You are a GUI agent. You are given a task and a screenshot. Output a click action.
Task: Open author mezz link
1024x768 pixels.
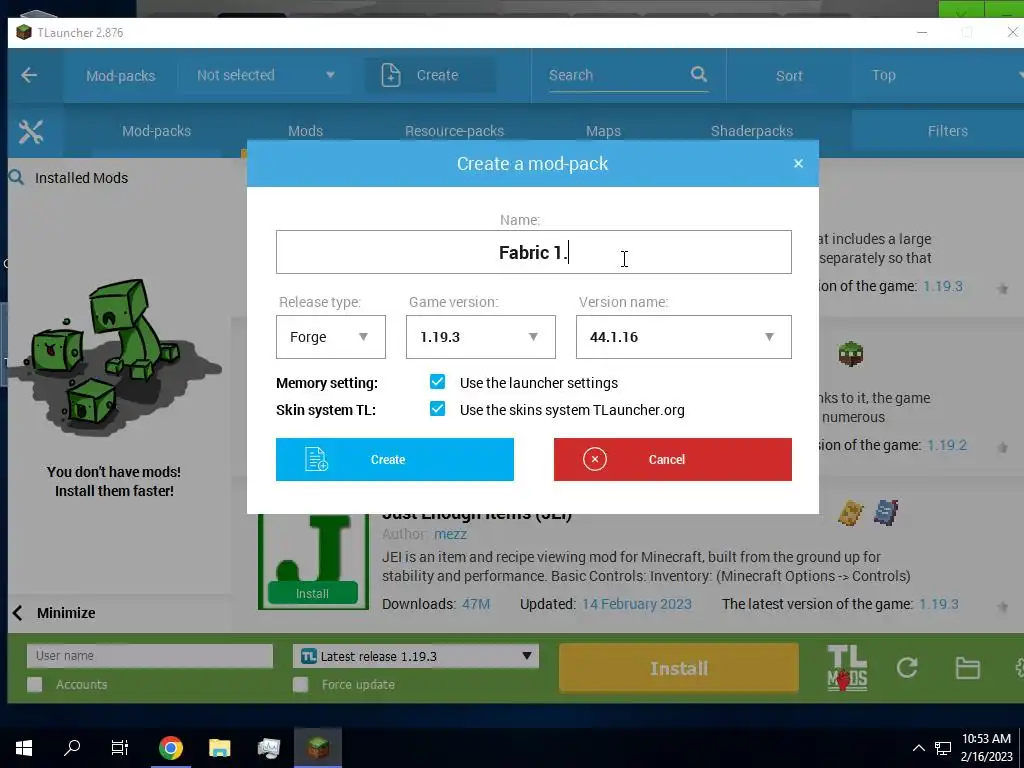coord(451,534)
